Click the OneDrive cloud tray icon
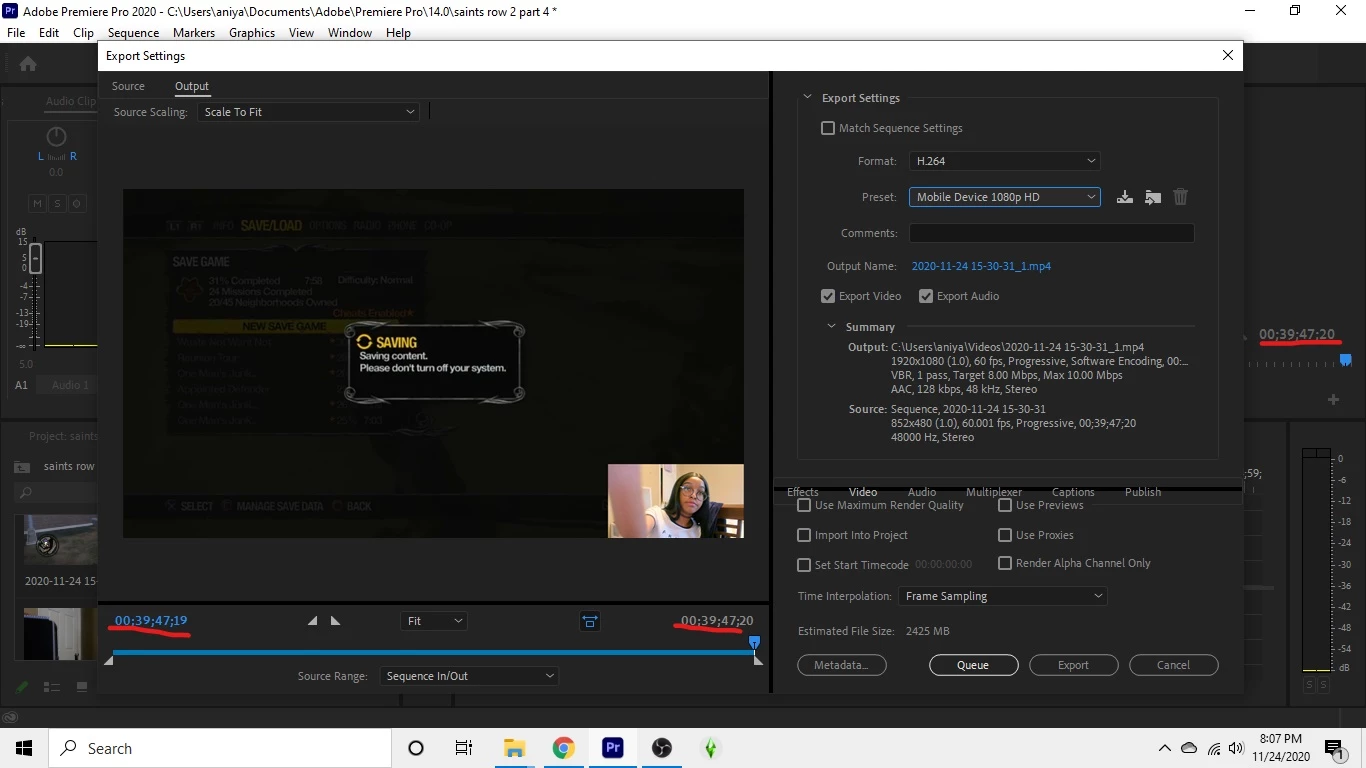 pyautogui.click(x=1189, y=748)
